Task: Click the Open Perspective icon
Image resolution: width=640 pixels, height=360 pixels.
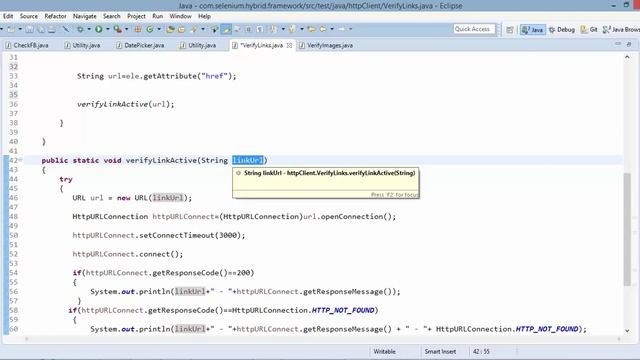Action: [x=510, y=29]
